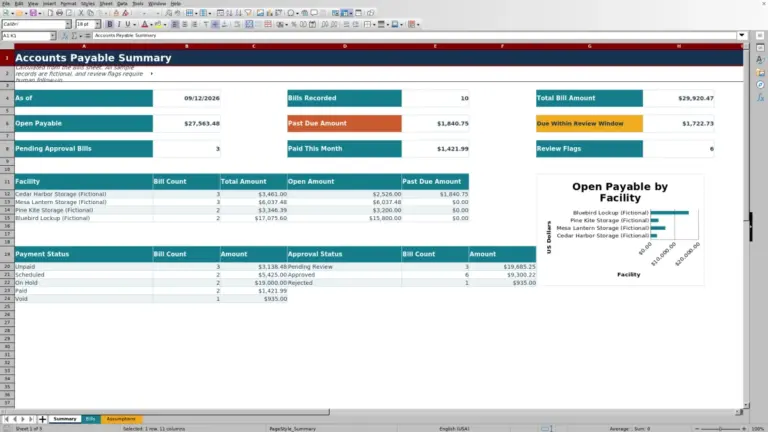Image resolution: width=768 pixels, height=432 pixels.
Task: Click the Insert Image icon
Action: (x=260, y=13)
